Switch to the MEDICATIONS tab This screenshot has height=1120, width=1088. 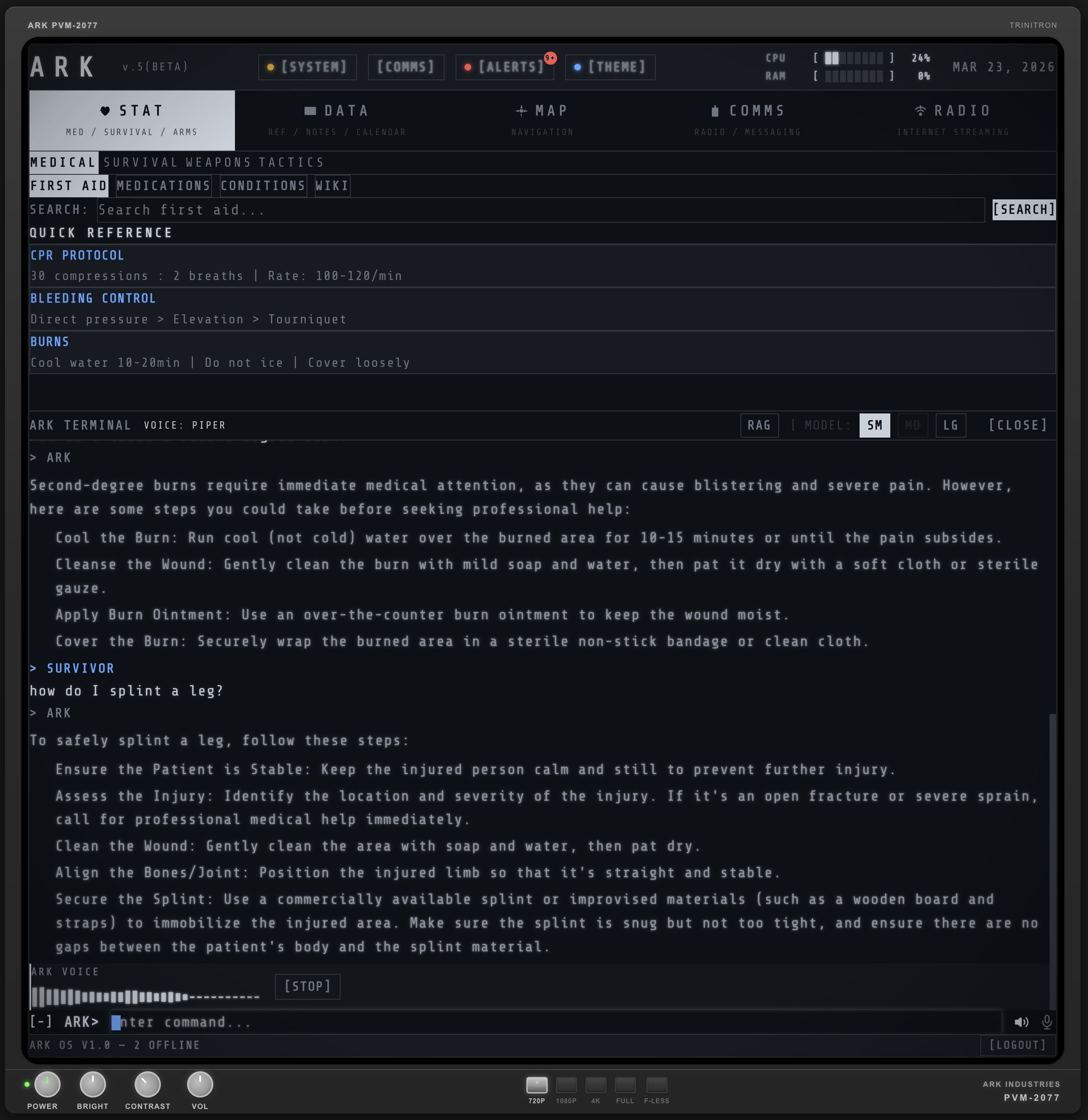(163, 186)
